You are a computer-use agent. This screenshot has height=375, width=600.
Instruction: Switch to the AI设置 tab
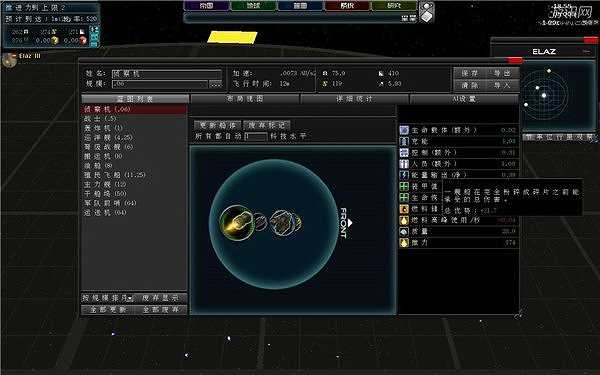[x=464, y=99]
